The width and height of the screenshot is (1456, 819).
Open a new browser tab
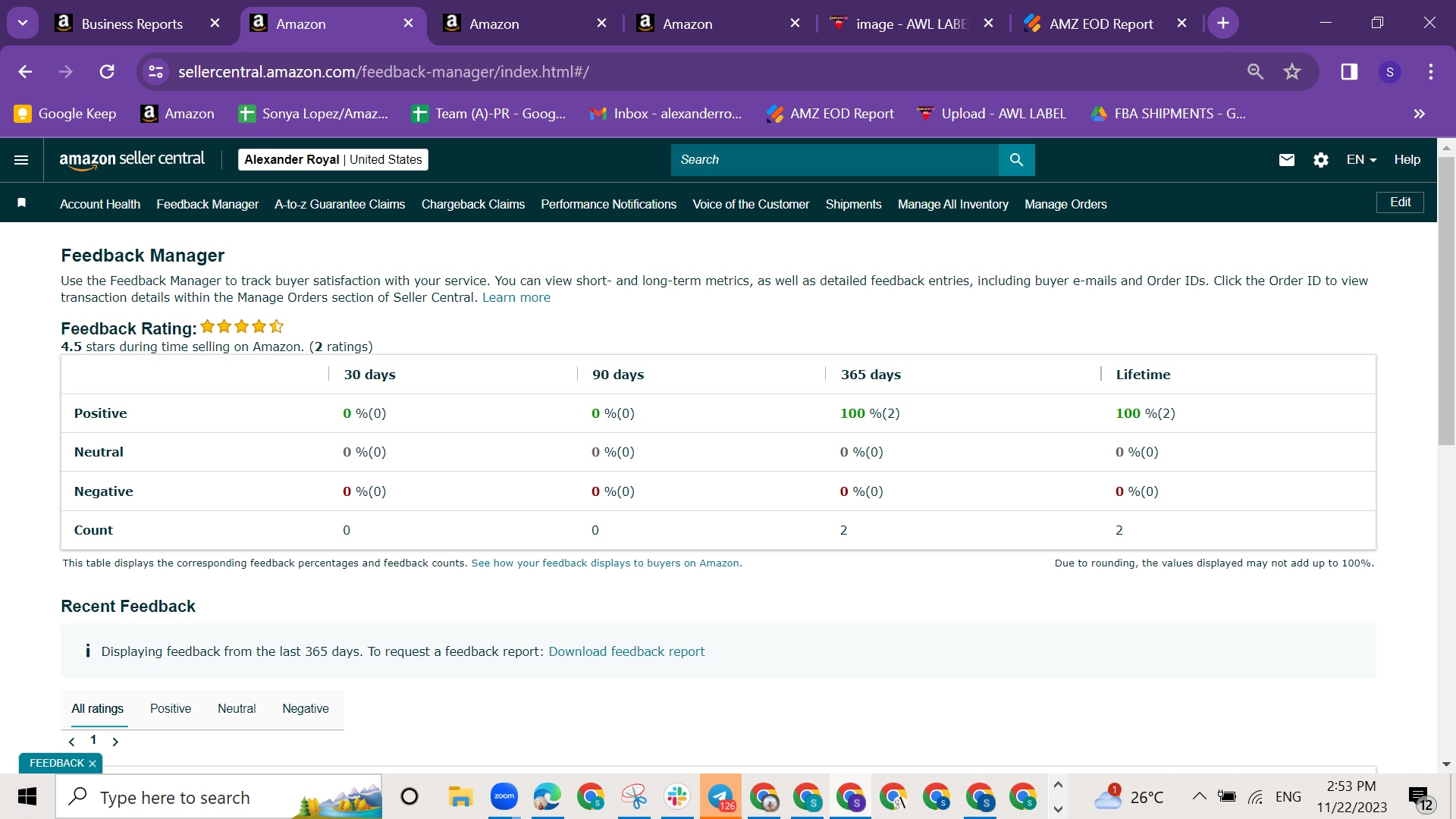1223,24
